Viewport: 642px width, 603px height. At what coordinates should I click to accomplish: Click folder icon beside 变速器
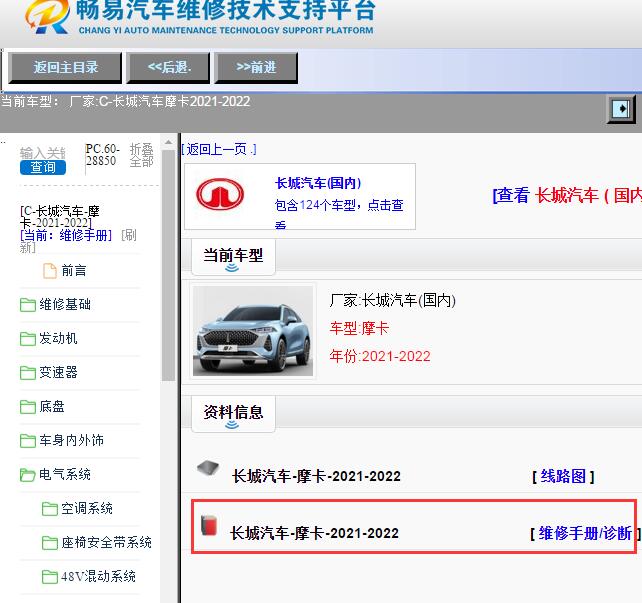pyautogui.click(x=28, y=373)
